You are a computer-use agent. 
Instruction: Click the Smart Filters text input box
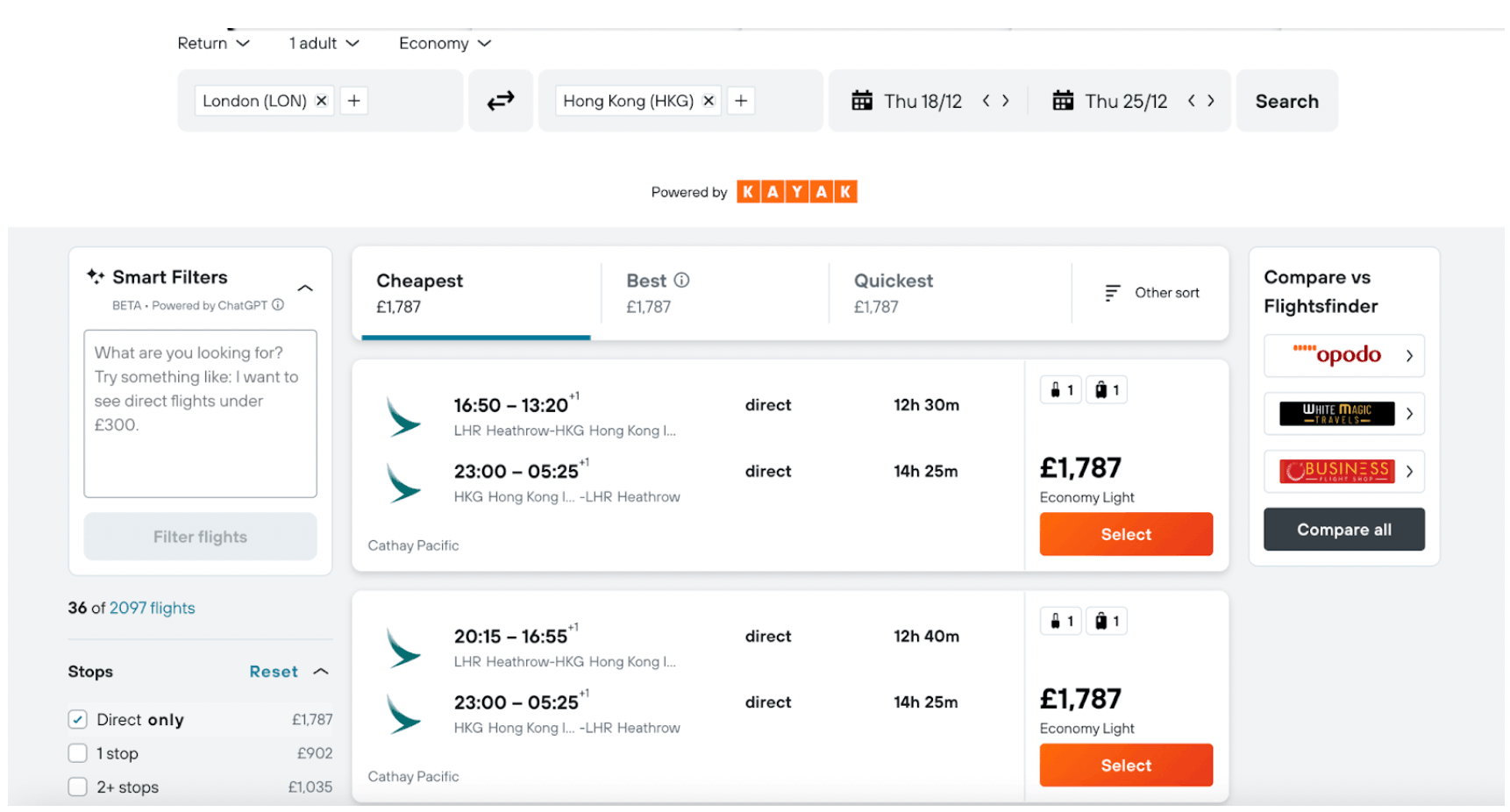click(200, 412)
